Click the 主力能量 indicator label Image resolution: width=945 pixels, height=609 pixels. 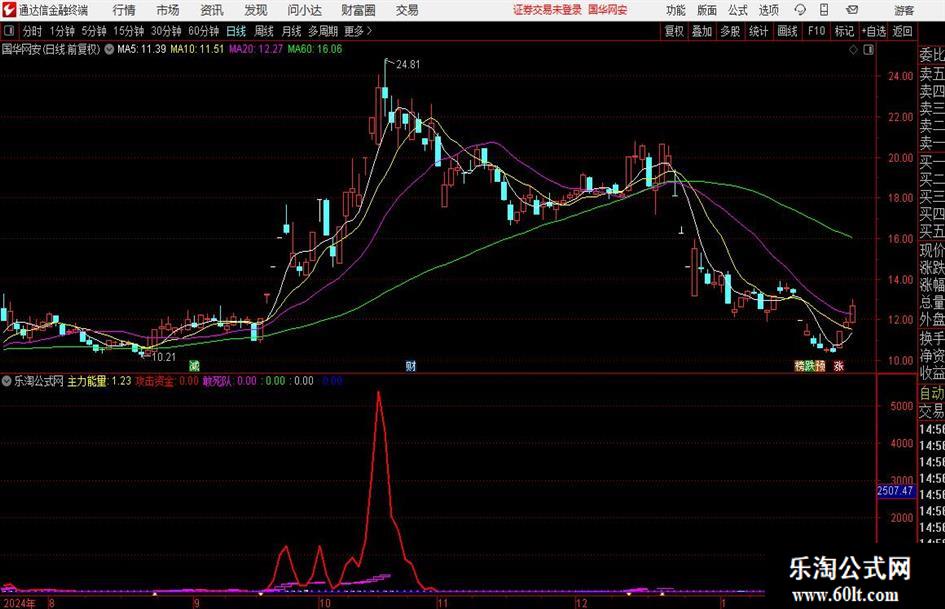87,381
